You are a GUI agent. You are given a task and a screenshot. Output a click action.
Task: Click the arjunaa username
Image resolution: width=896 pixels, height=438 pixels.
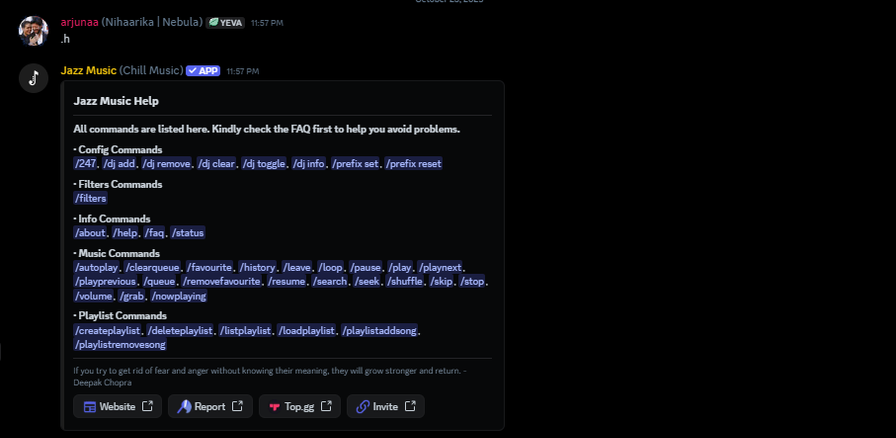[x=79, y=22]
